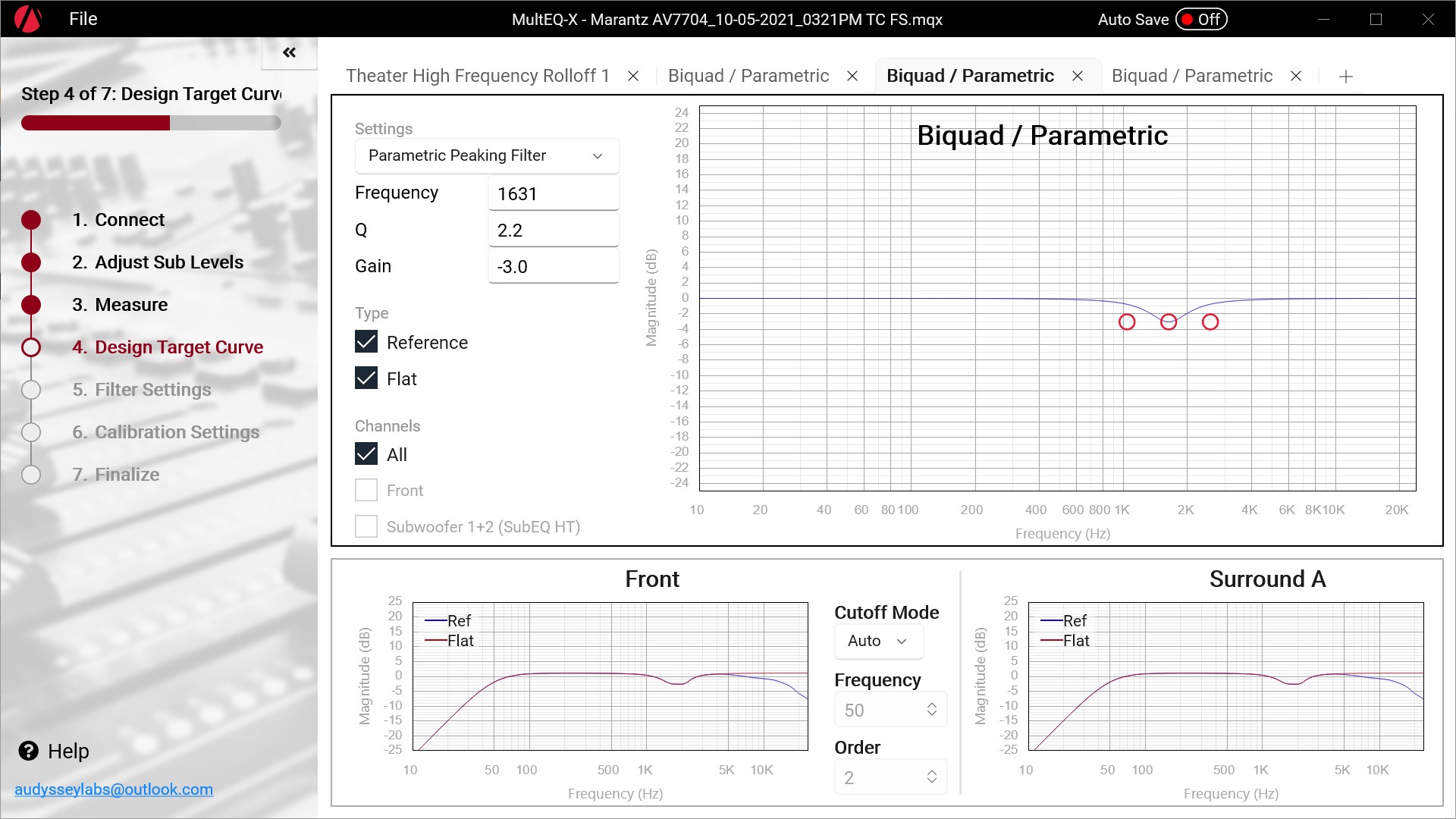Go to step 3 Measure

coord(120,305)
